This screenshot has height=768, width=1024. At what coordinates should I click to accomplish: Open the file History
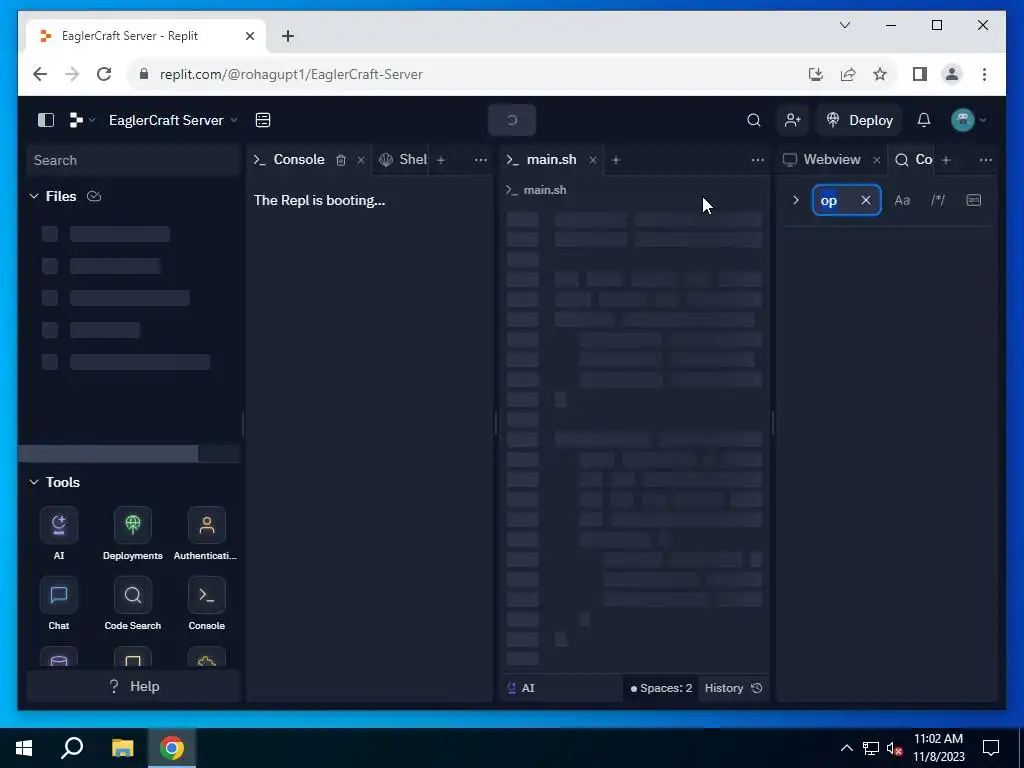(733, 688)
